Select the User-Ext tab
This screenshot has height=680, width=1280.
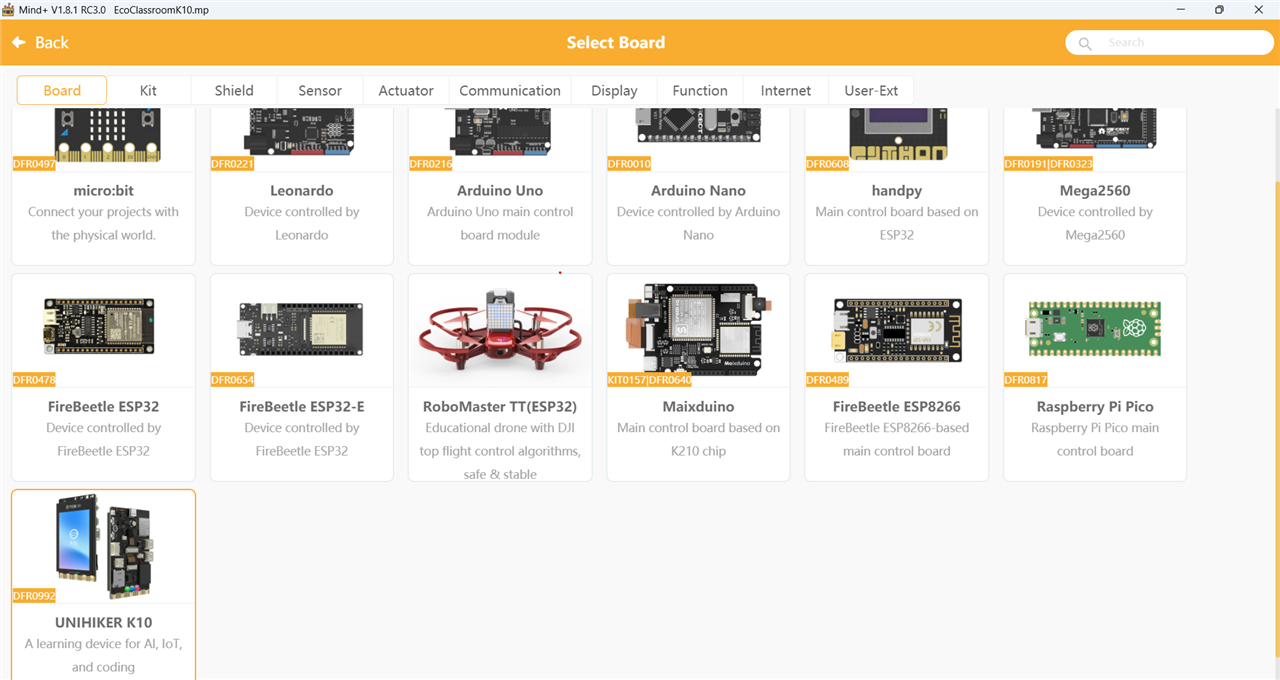pos(871,90)
